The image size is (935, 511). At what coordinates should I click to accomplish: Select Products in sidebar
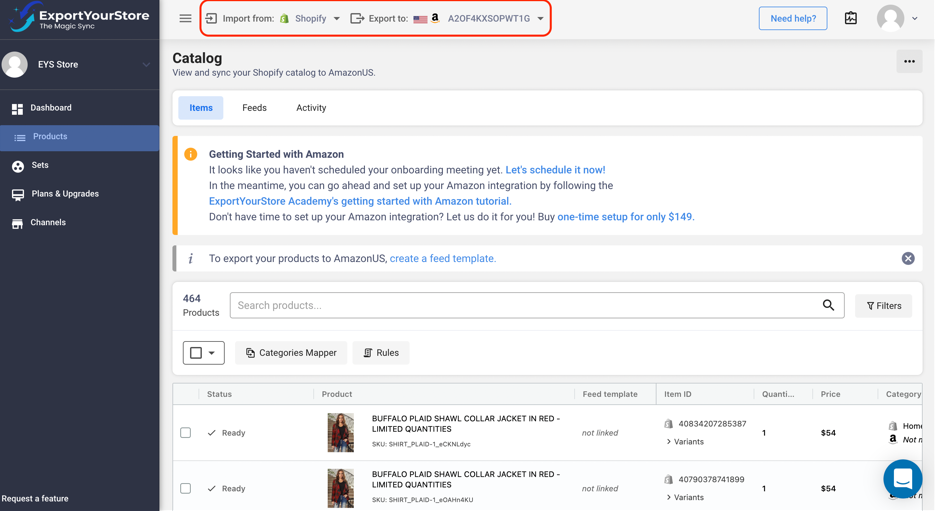click(79, 137)
